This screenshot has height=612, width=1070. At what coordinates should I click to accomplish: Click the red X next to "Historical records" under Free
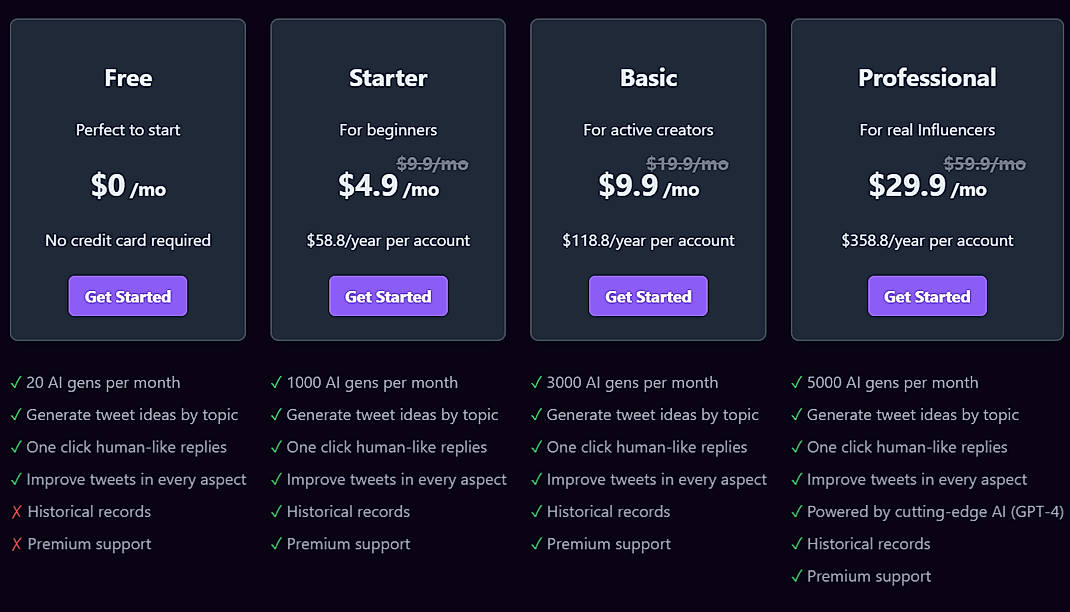(x=17, y=511)
